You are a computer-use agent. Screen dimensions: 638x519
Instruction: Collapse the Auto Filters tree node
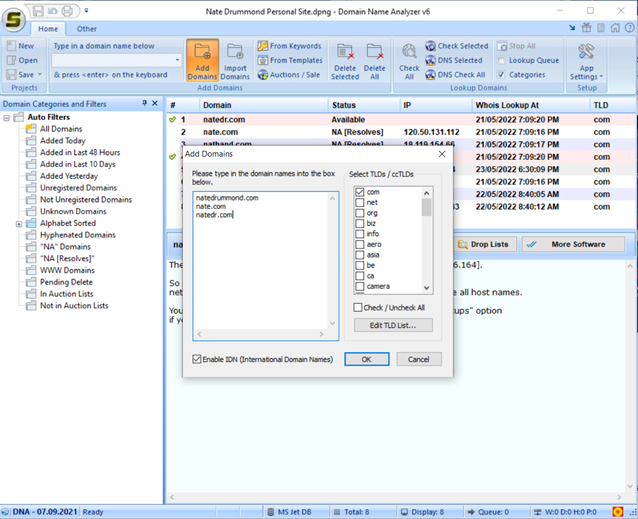pos(7,118)
